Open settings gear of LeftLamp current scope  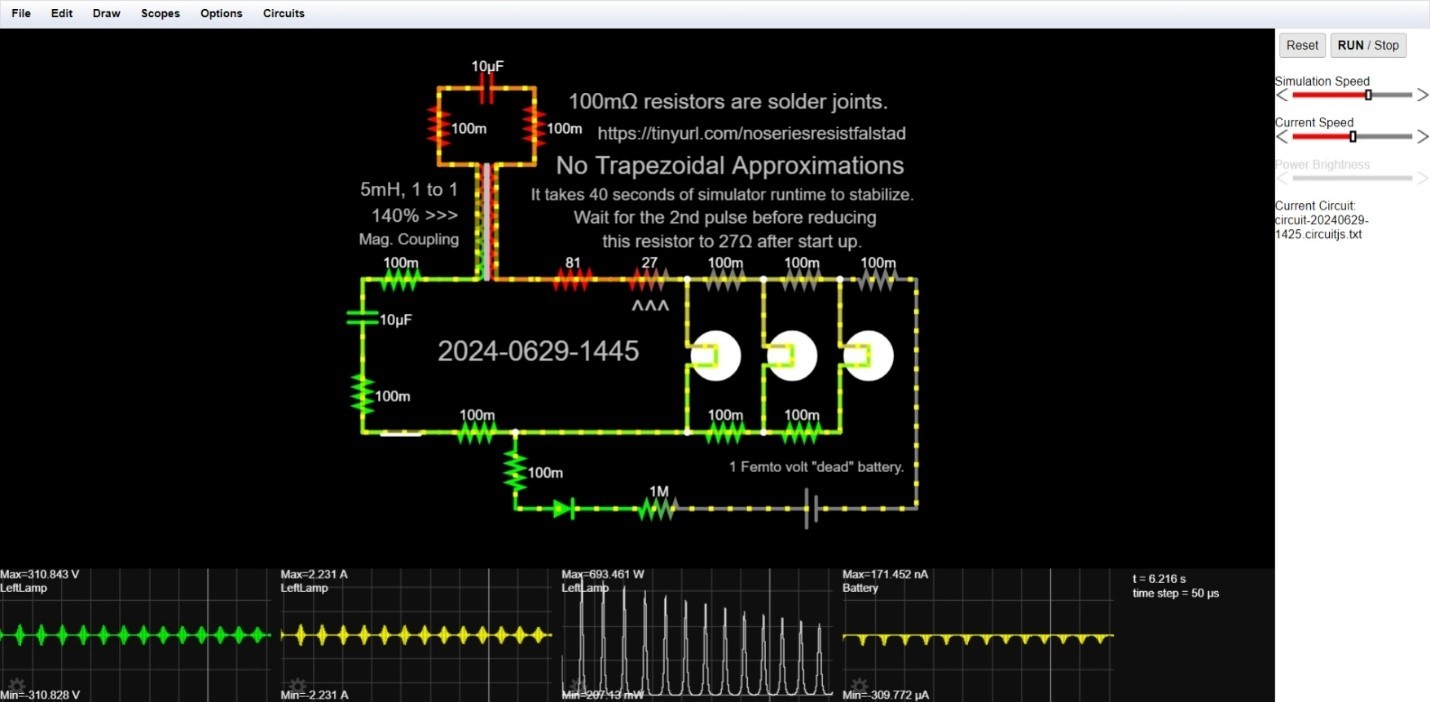[296, 685]
